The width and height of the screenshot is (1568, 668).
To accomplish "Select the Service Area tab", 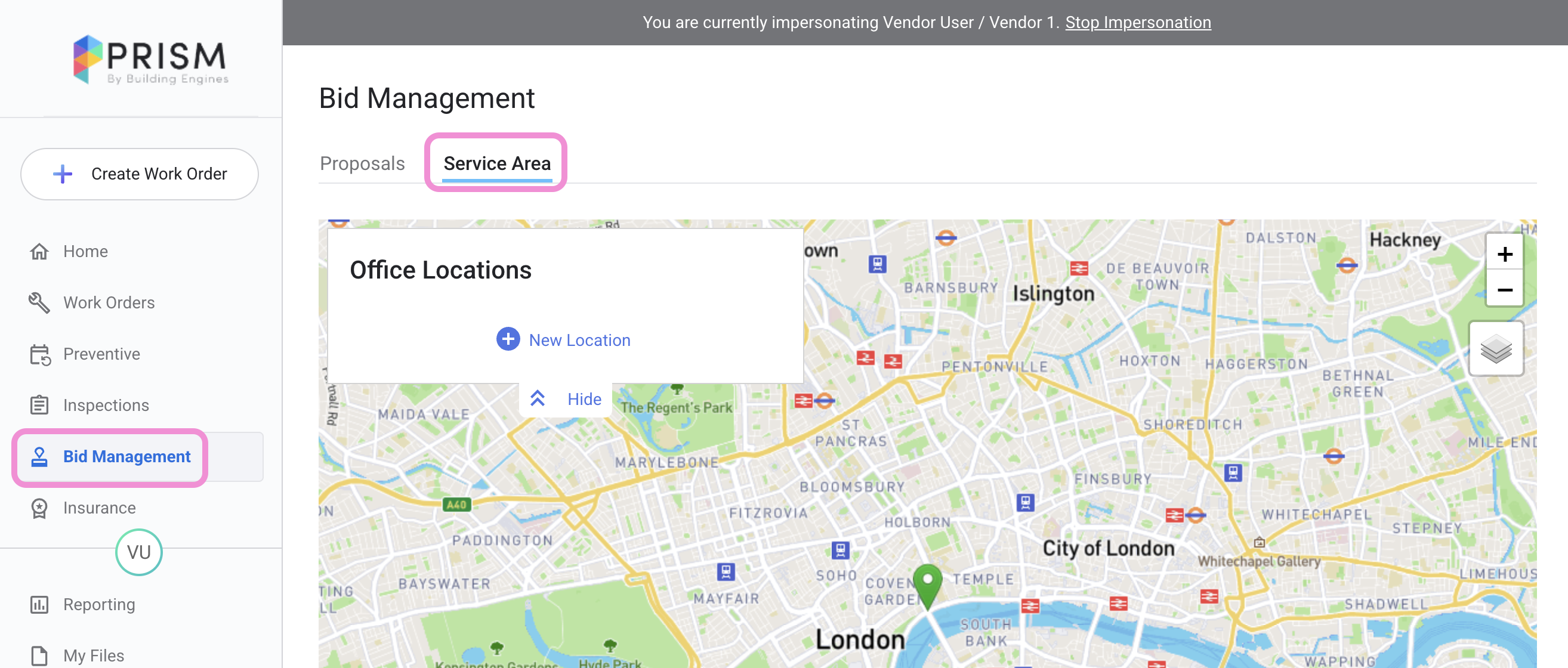I will tap(496, 163).
